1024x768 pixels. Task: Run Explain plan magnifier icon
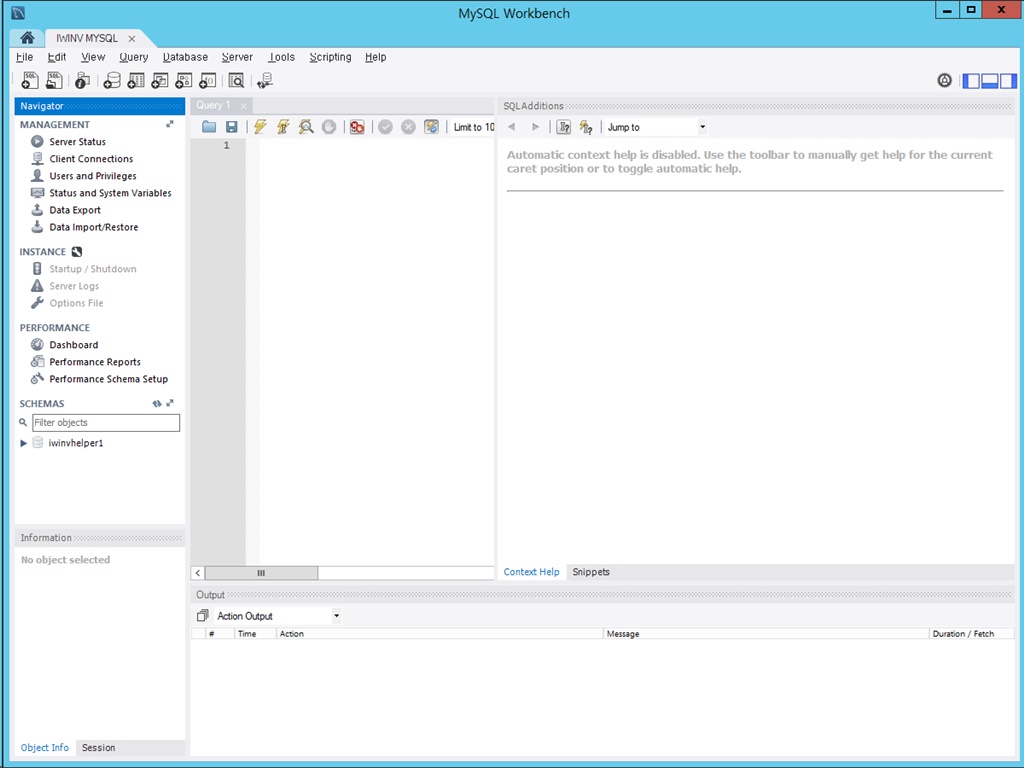(306, 127)
